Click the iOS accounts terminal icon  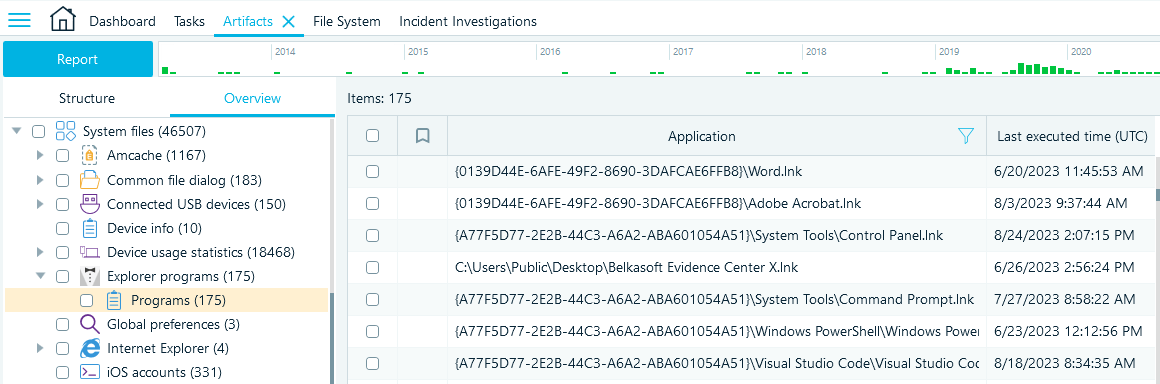(x=89, y=372)
